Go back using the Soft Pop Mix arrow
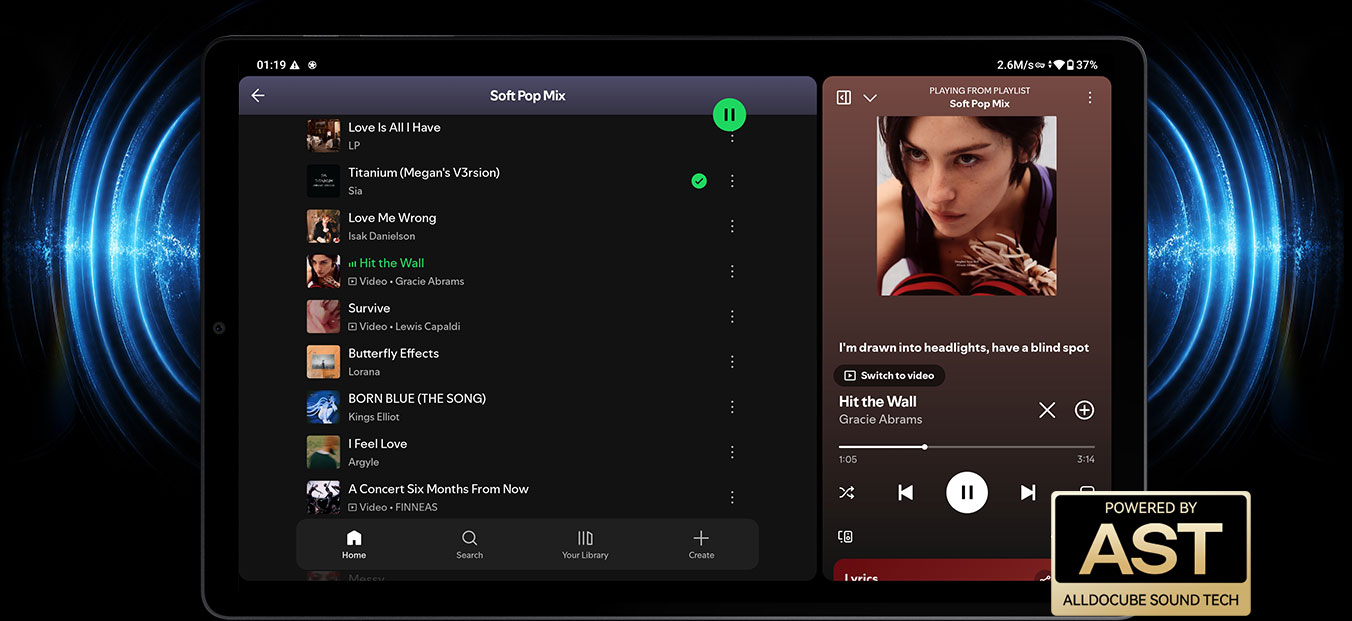 pos(258,95)
